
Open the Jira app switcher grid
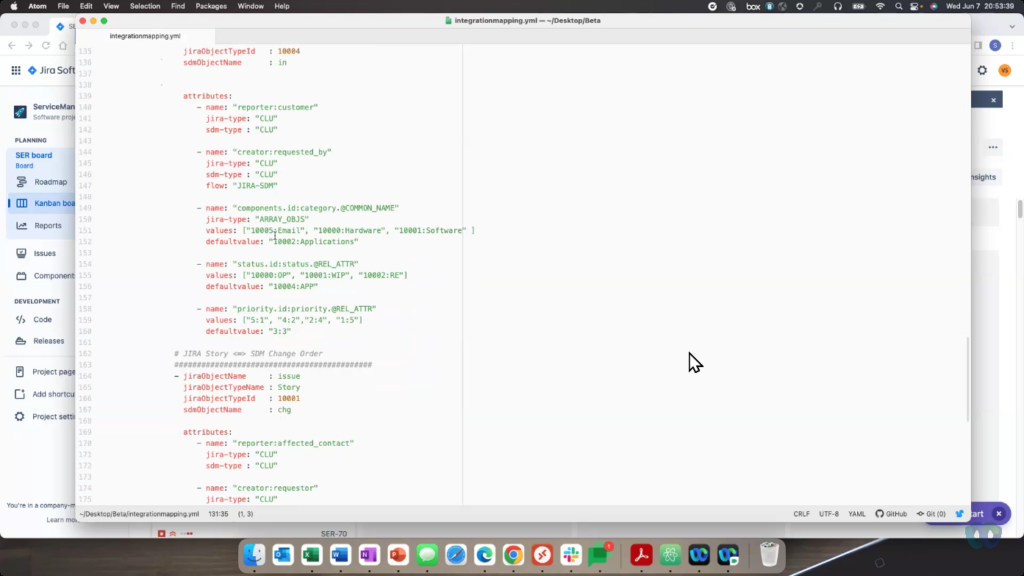(x=16, y=70)
